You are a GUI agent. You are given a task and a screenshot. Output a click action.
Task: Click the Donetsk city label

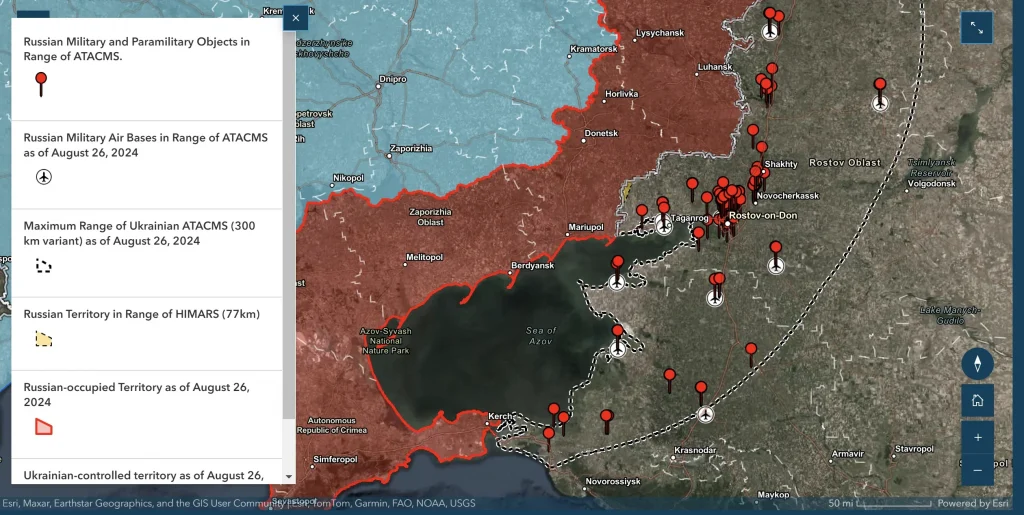(601, 133)
